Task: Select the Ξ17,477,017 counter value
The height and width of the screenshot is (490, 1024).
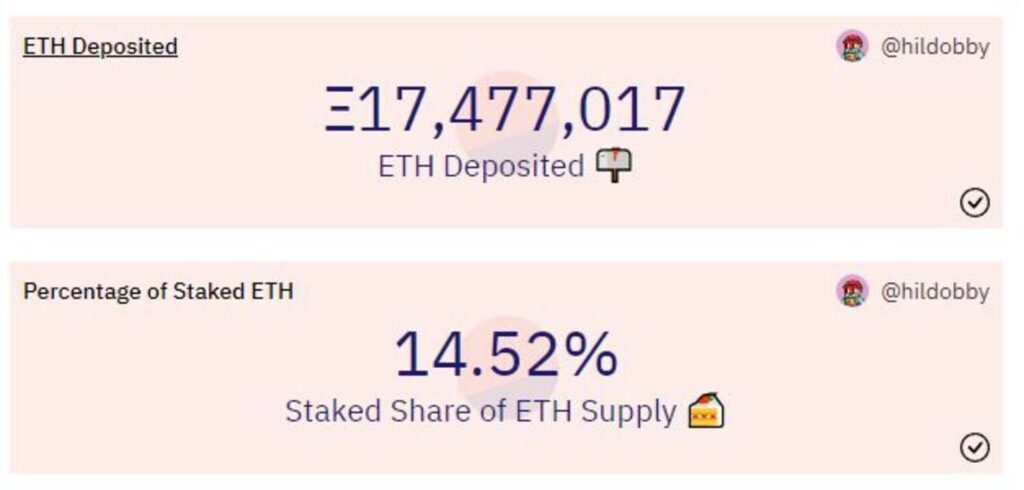Action: pos(504,109)
